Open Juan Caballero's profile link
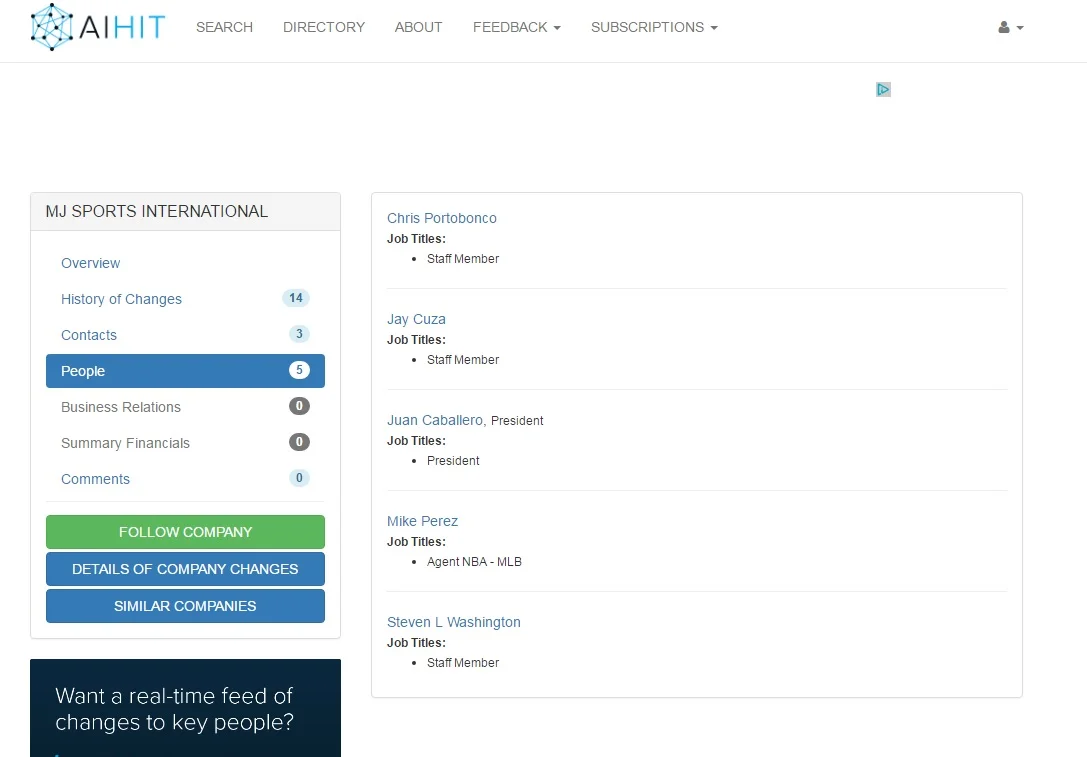The height and width of the screenshot is (757, 1087). pyautogui.click(x=435, y=421)
